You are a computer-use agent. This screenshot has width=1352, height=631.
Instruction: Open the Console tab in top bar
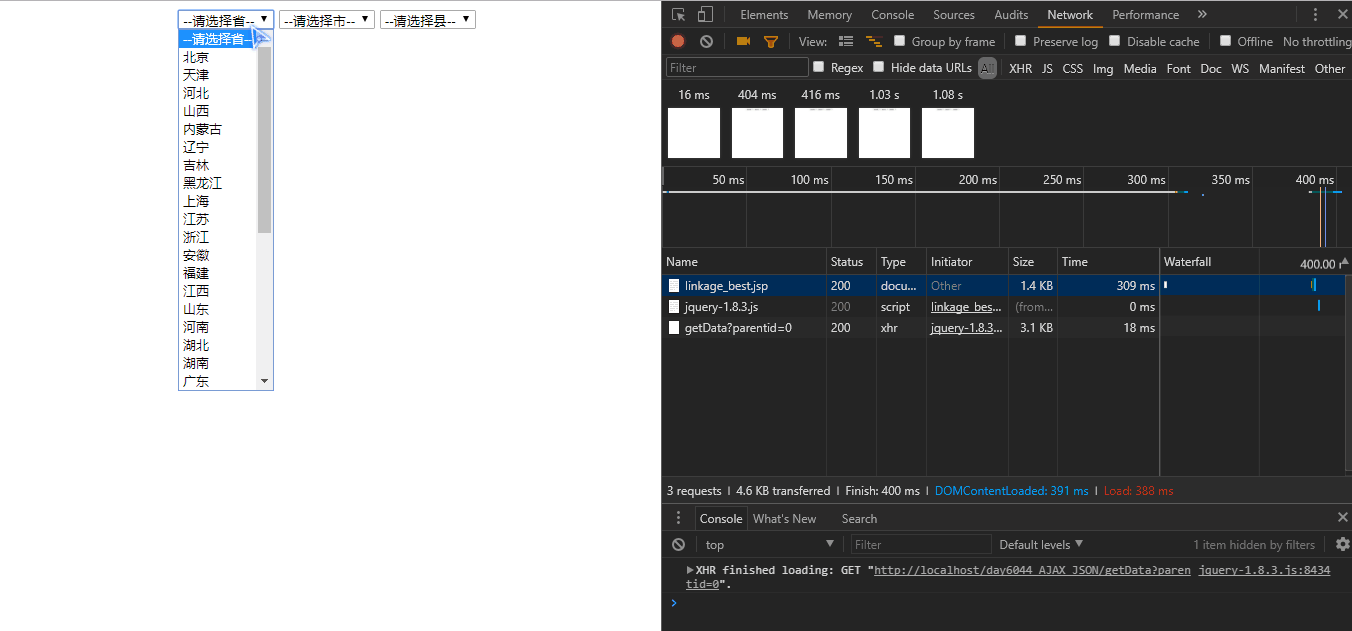(893, 15)
